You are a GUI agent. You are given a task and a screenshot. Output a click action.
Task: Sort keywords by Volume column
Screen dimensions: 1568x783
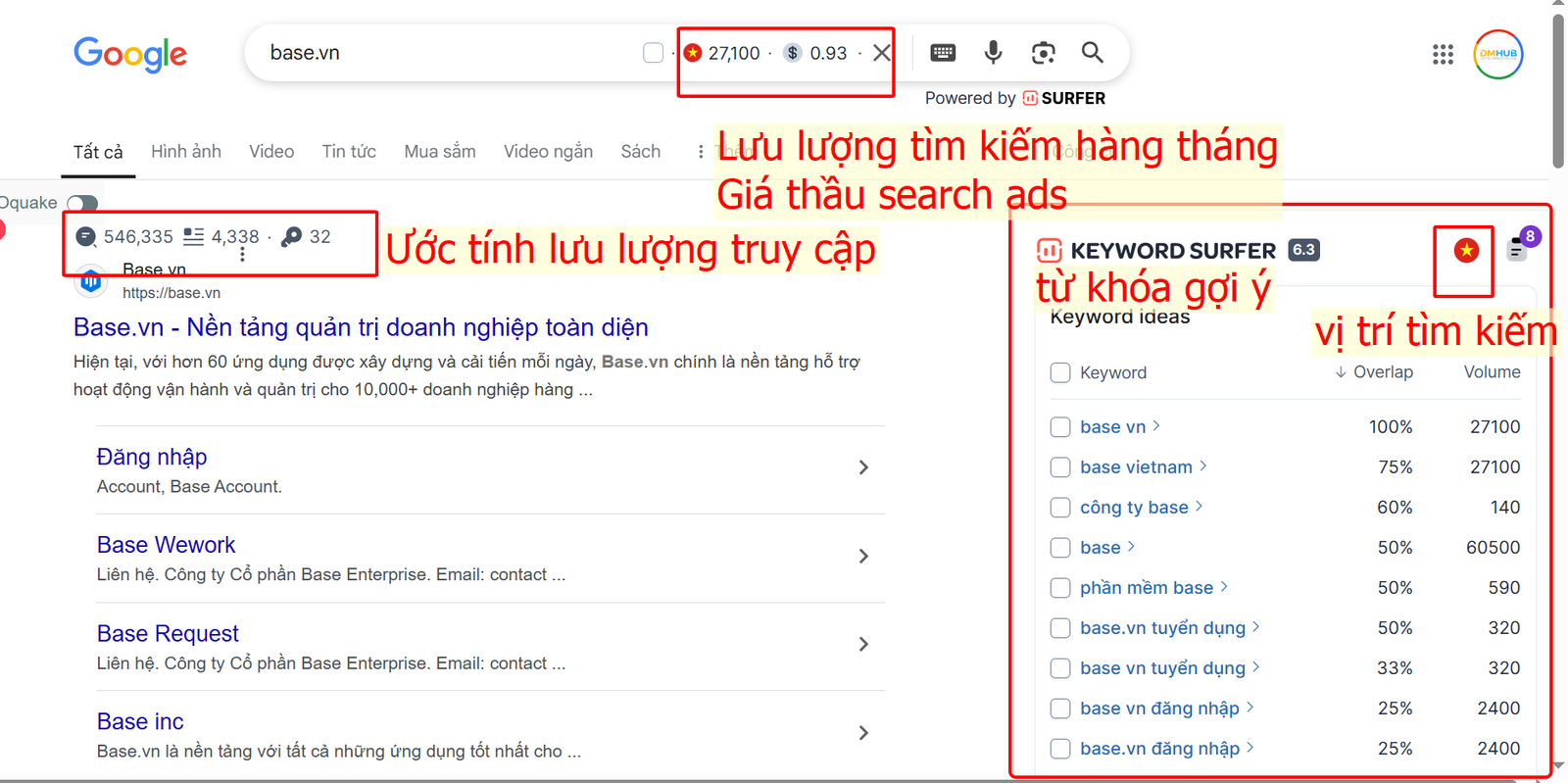1492,372
